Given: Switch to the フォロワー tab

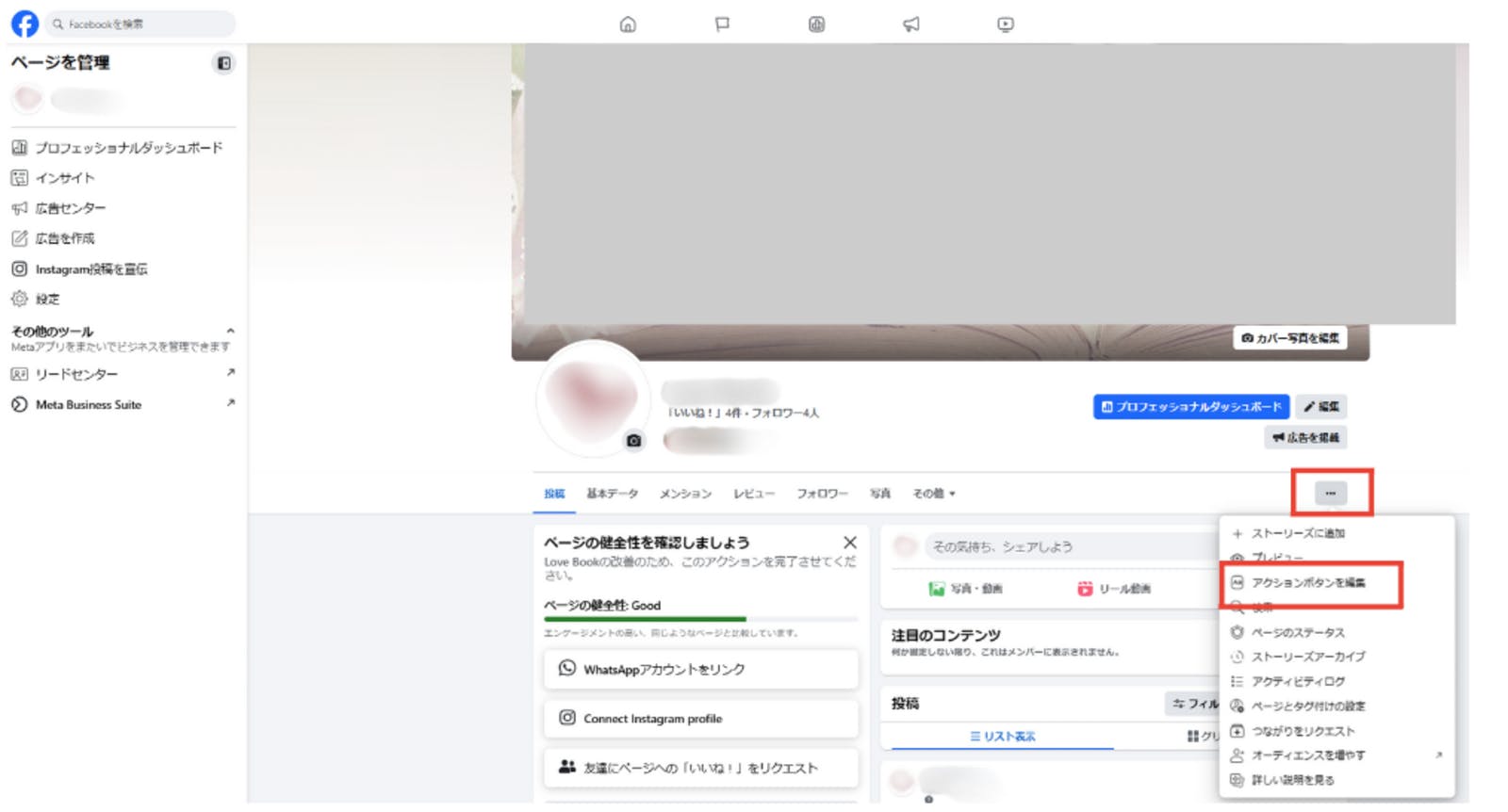Looking at the screenshot, I should [822, 493].
